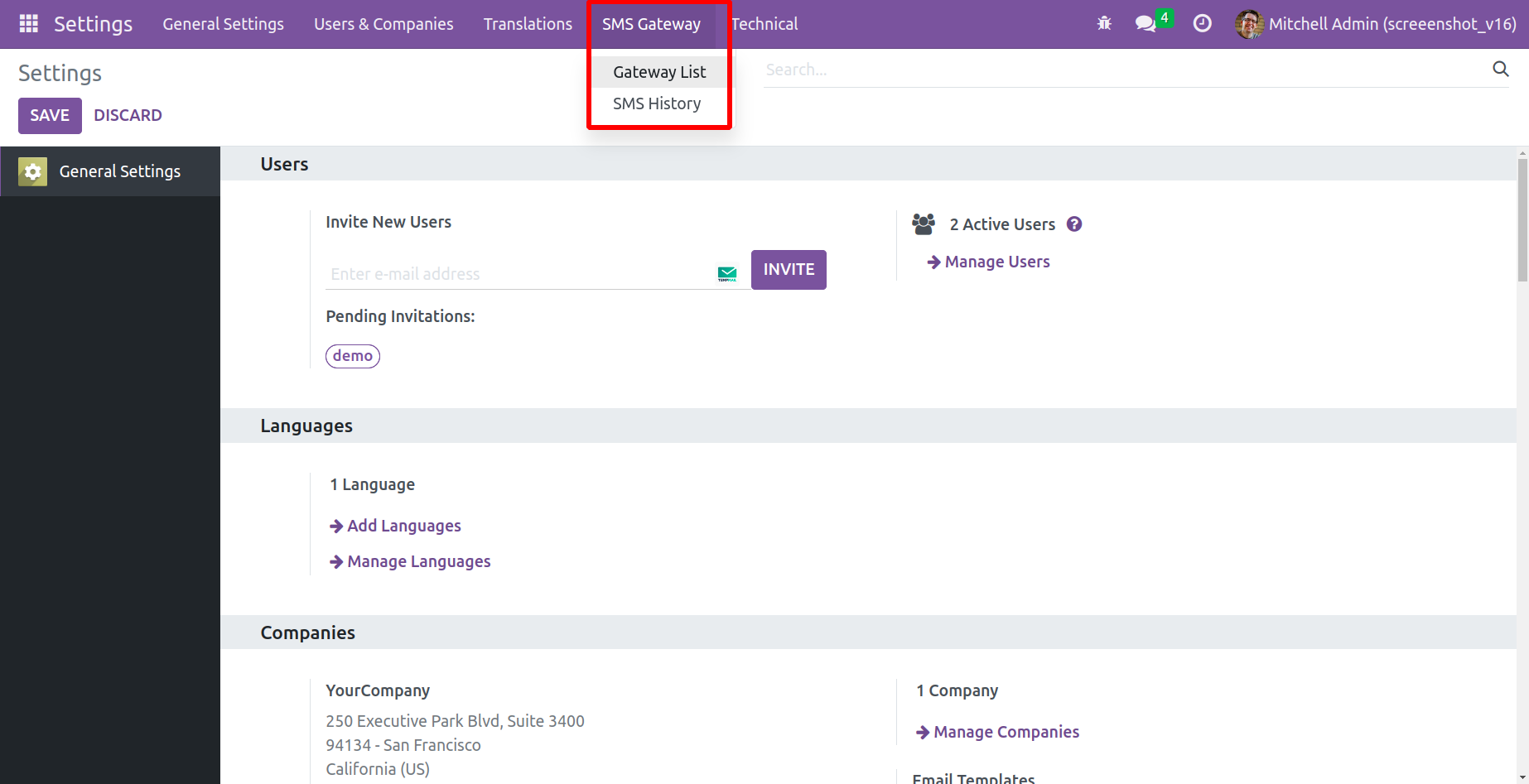Click the INVITE button
The height and width of the screenshot is (784, 1529).
(789, 270)
